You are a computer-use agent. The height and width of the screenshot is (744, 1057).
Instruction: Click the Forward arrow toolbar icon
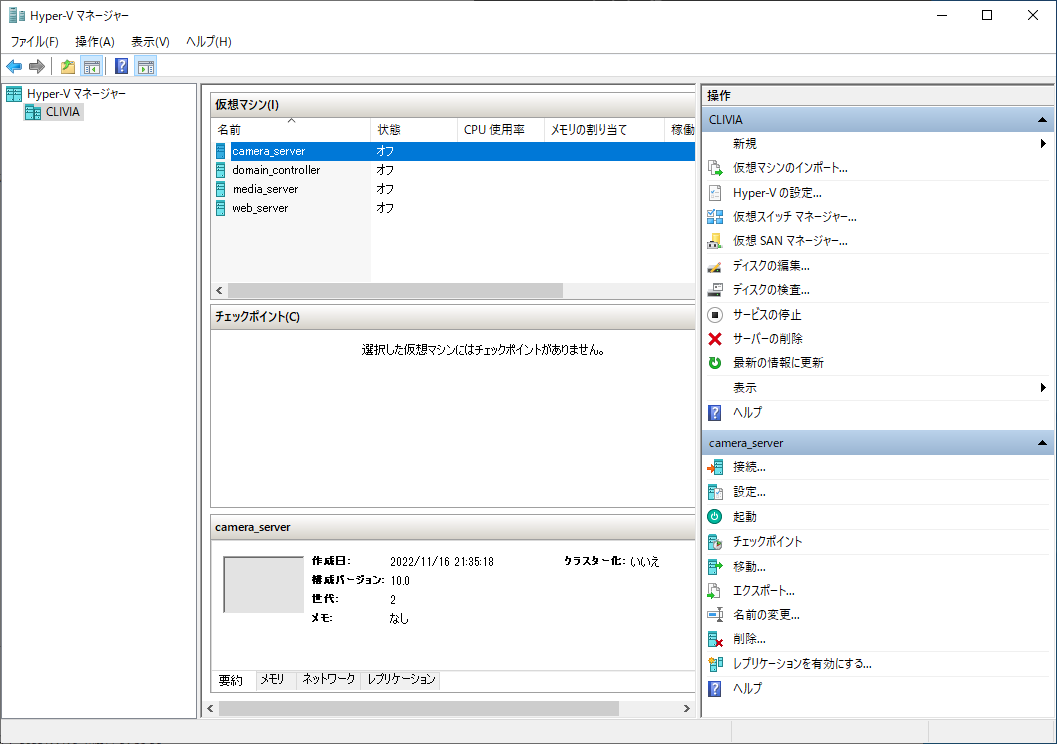[x=37, y=66]
